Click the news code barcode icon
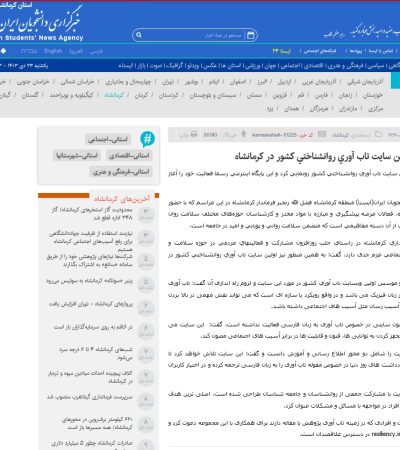The height and width of the screenshot is (450, 400). point(322,134)
